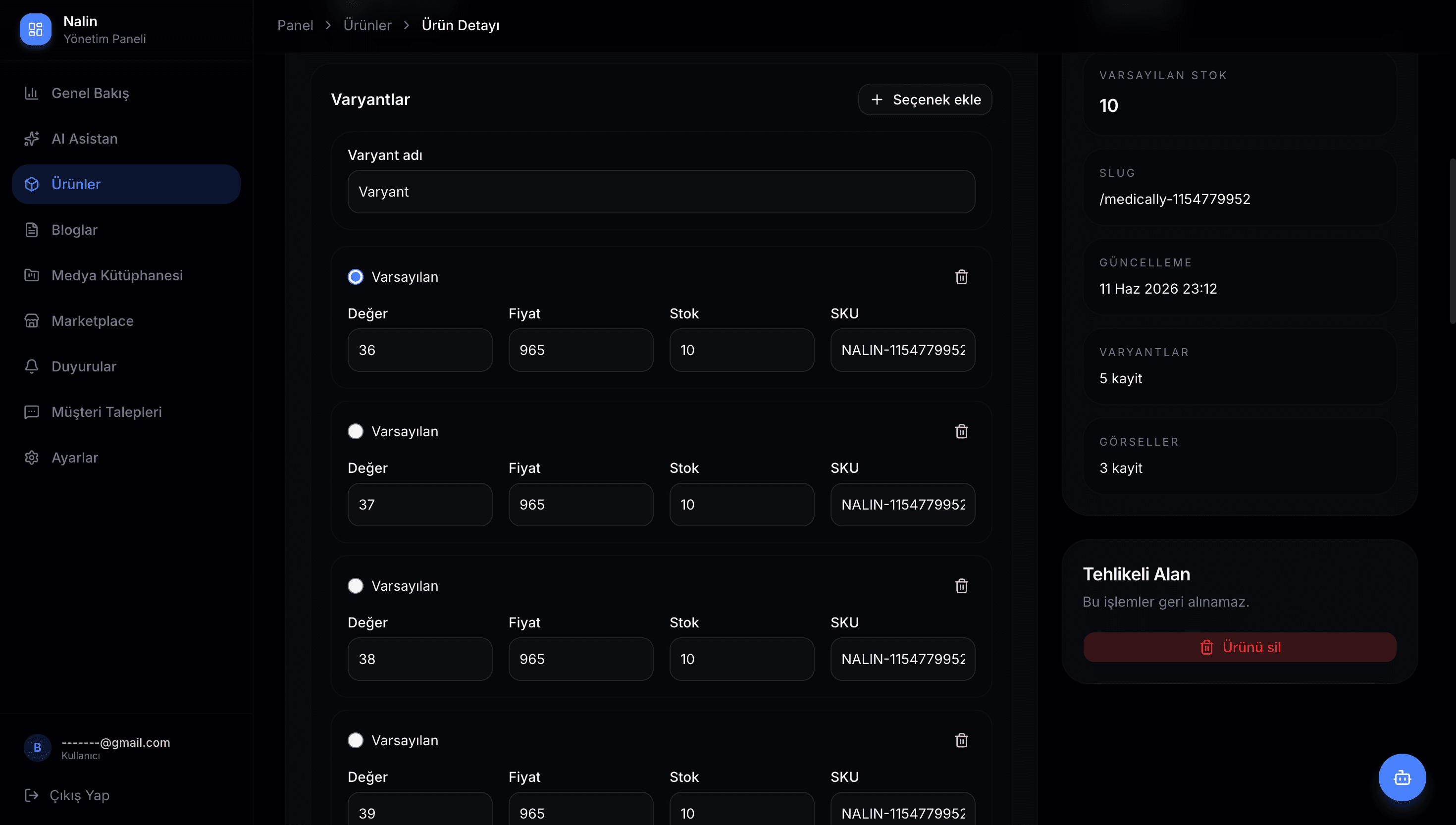
Task: Click the Nalin dashboard logo icon
Action: pyautogui.click(x=35, y=29)
